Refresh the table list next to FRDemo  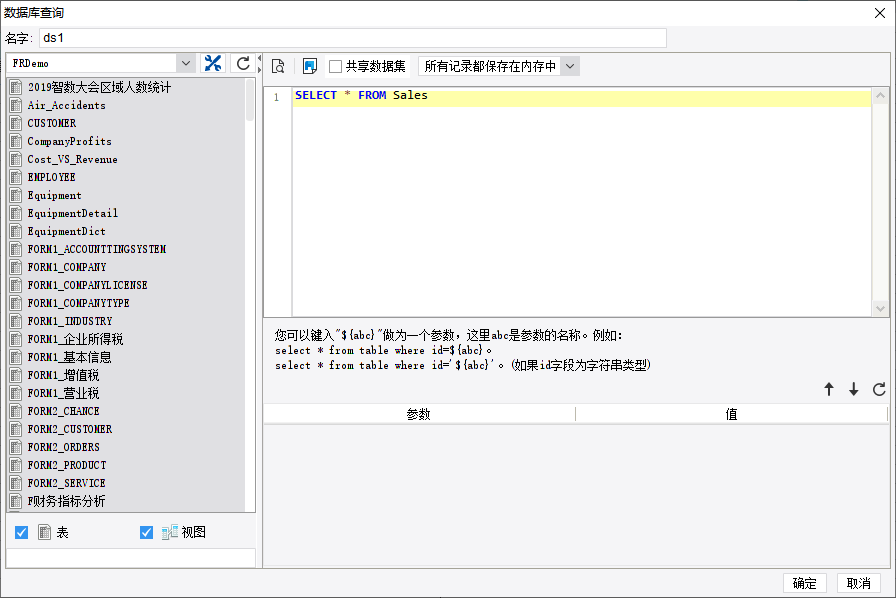[x=243, y=63]
